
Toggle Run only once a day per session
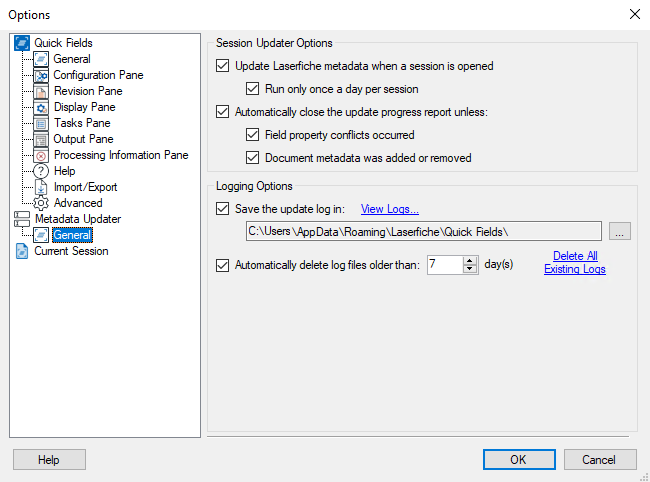tap(252, 89)
